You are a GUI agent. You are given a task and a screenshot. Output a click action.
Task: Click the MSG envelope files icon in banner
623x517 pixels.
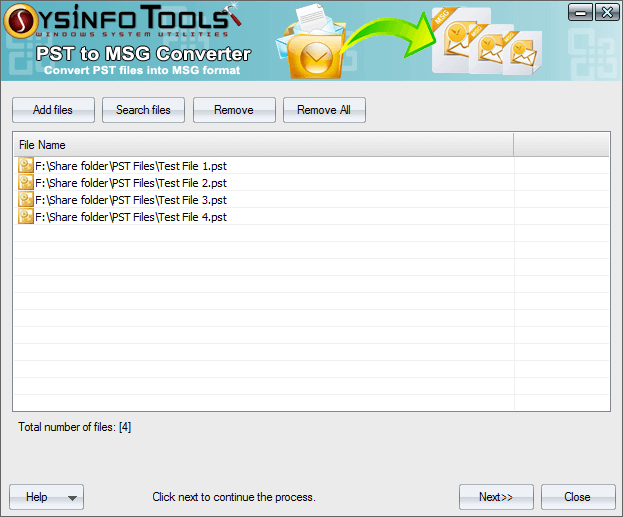485,42
